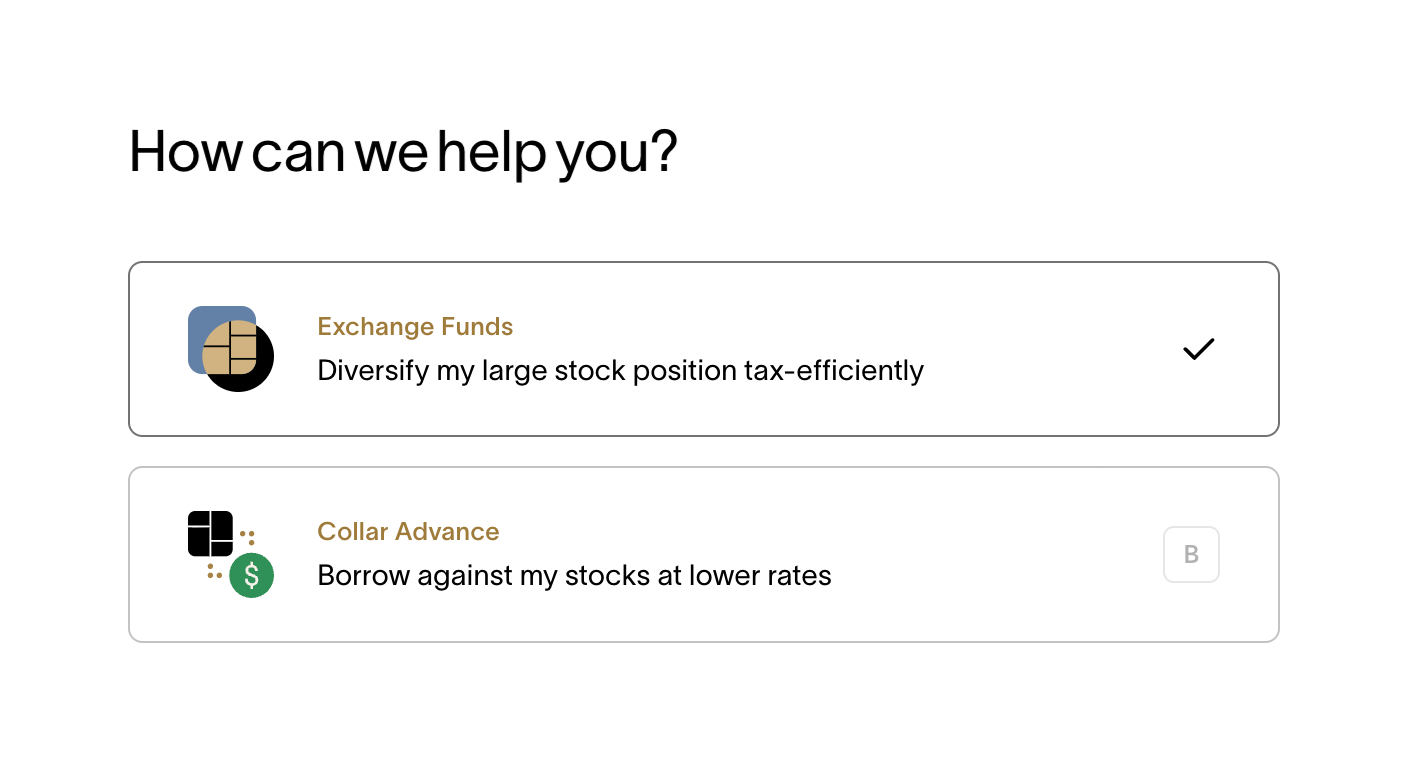Viewport: 1408px width, 771px height.
Task: Click the Collar Advance dollar icon
Action: [x=231, y=554]
